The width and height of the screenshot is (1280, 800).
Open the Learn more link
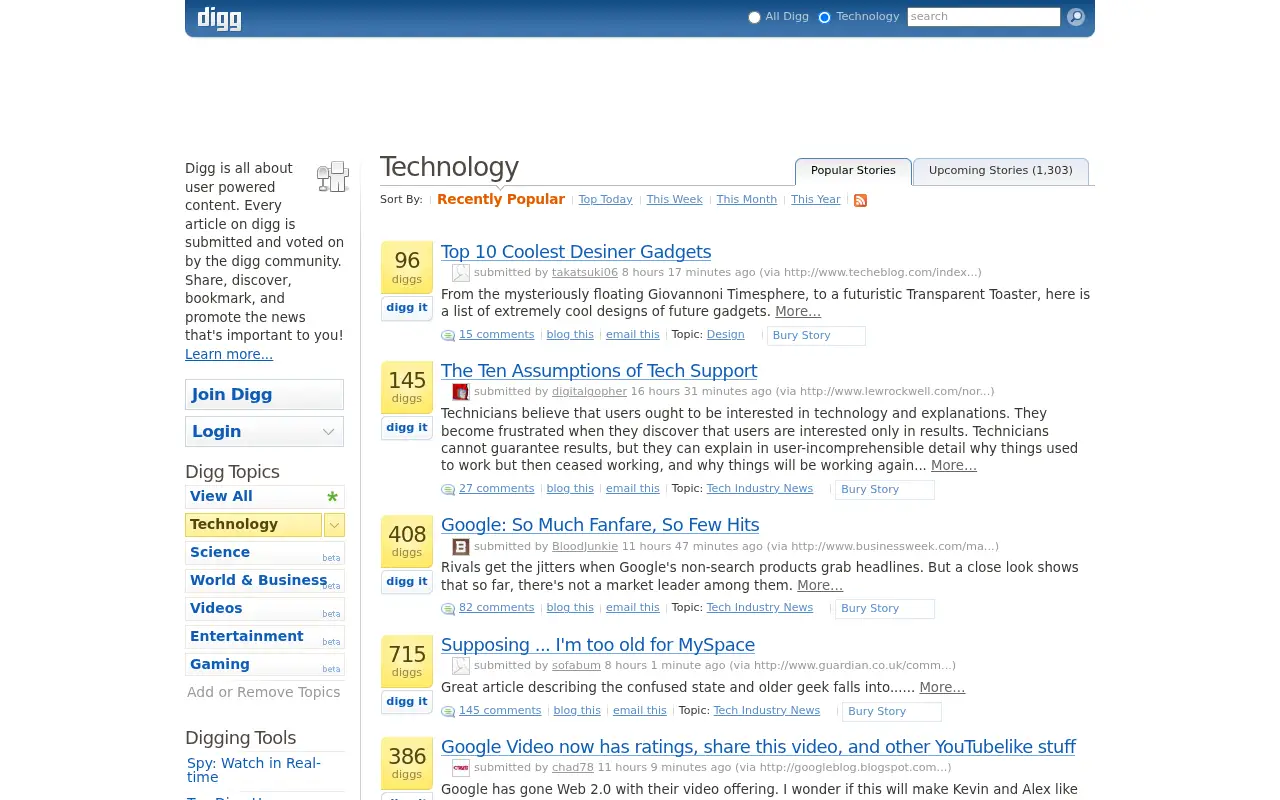(x=229, y=354)
